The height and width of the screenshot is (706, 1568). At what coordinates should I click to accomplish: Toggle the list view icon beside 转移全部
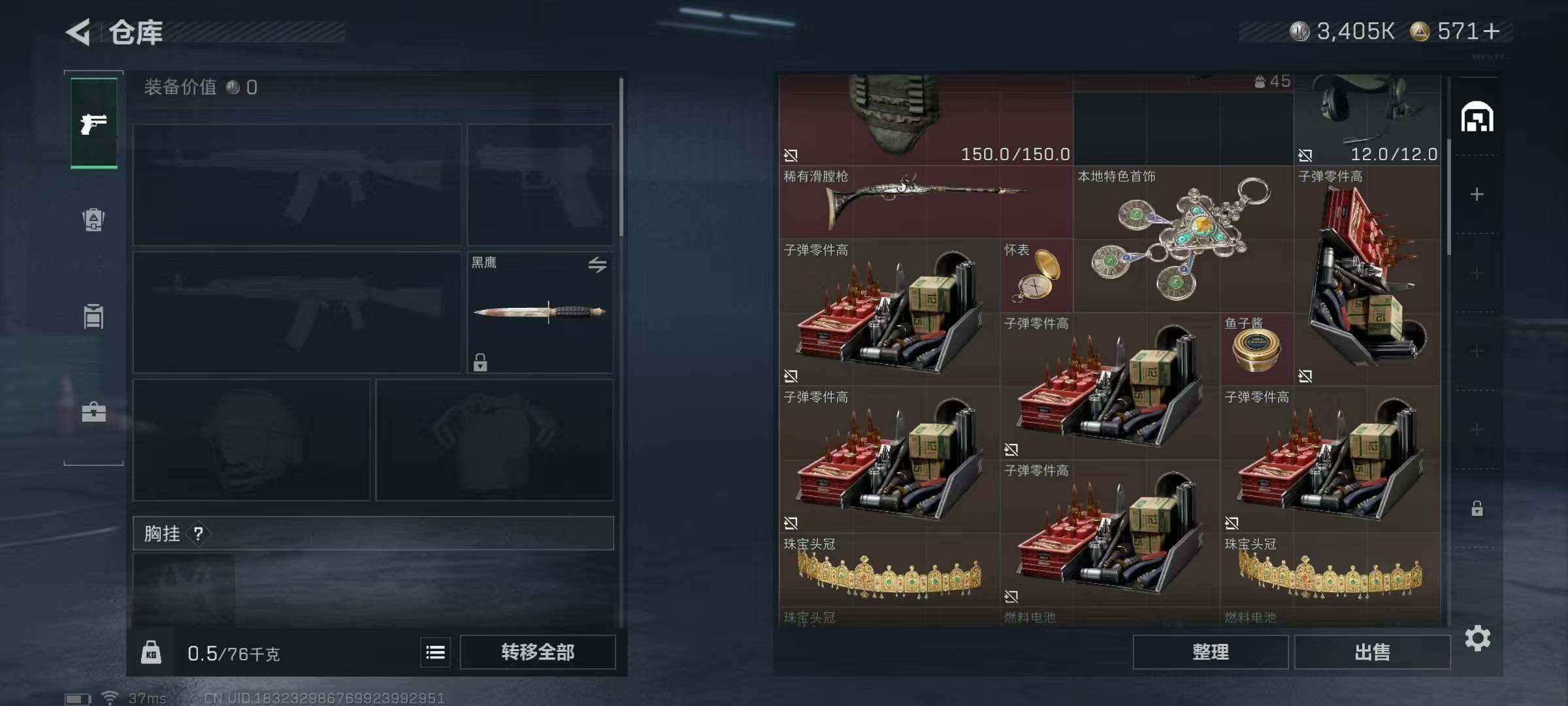pos(435,652)
